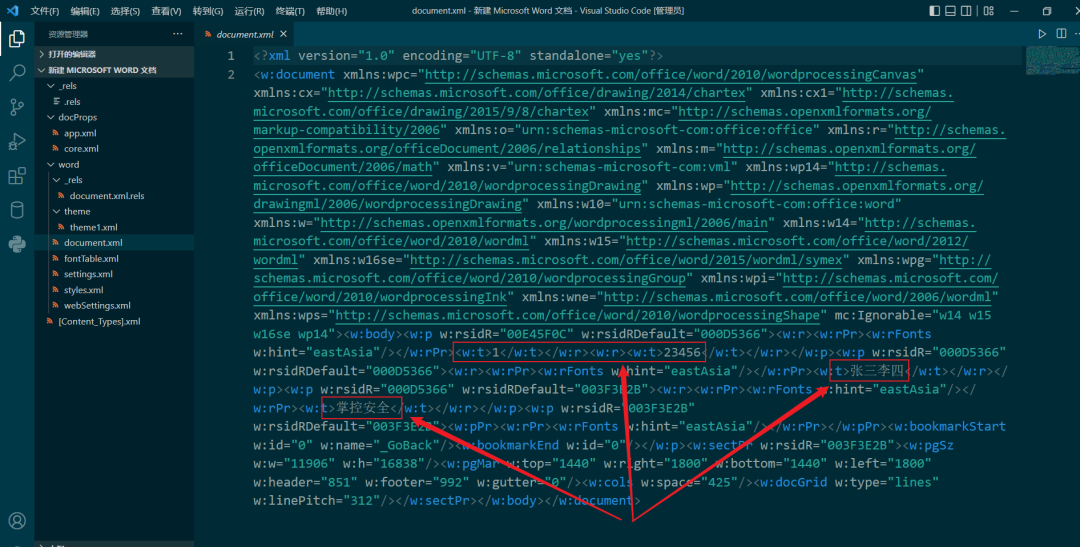
Task: Follow the word/2006/wordml namespace link
Action: pyautogui.click(x=798, y=297)
